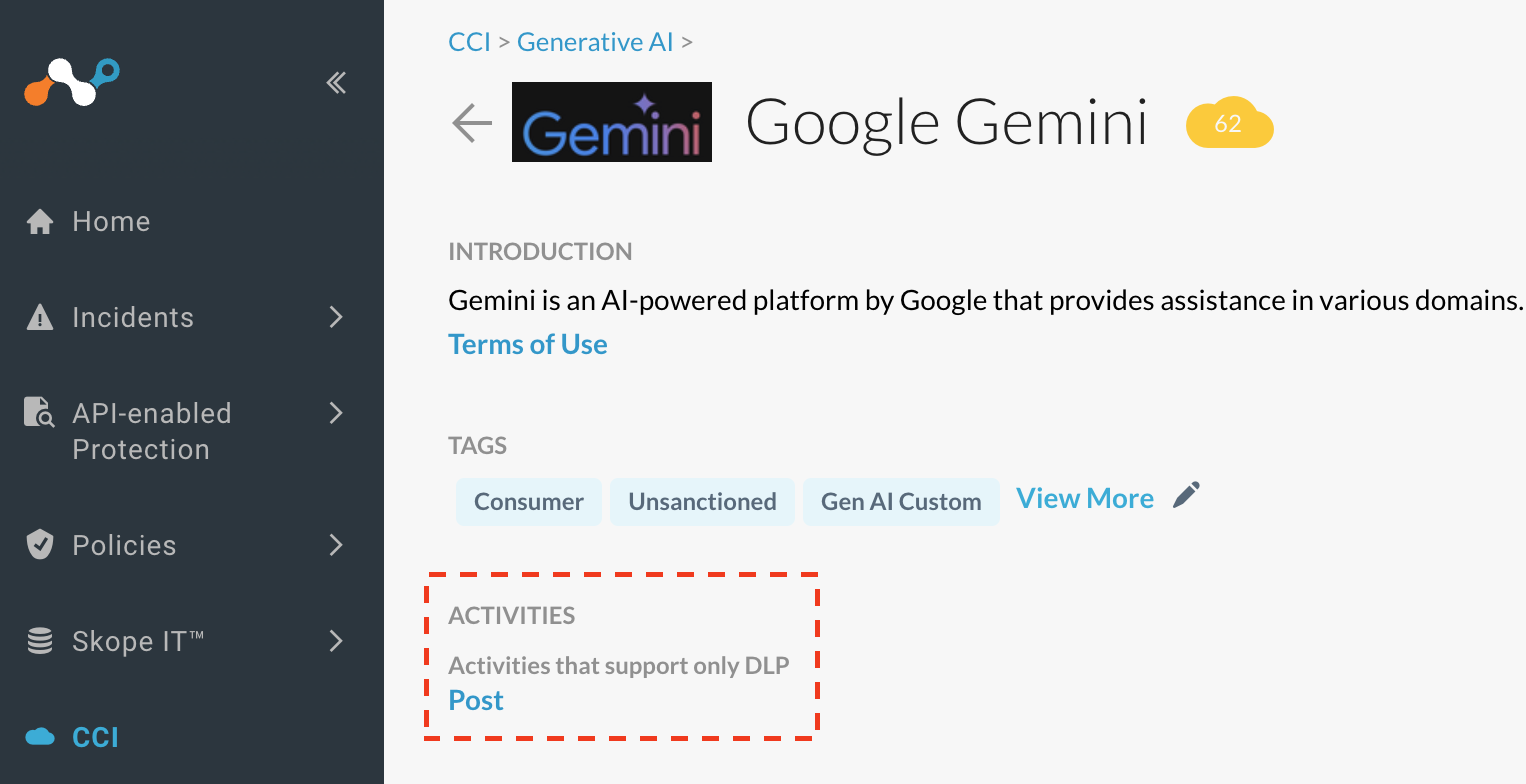This screenshot has height=784, width=1526.
Task: Expand the API-enabled Protection chevron
Action: 336,412
